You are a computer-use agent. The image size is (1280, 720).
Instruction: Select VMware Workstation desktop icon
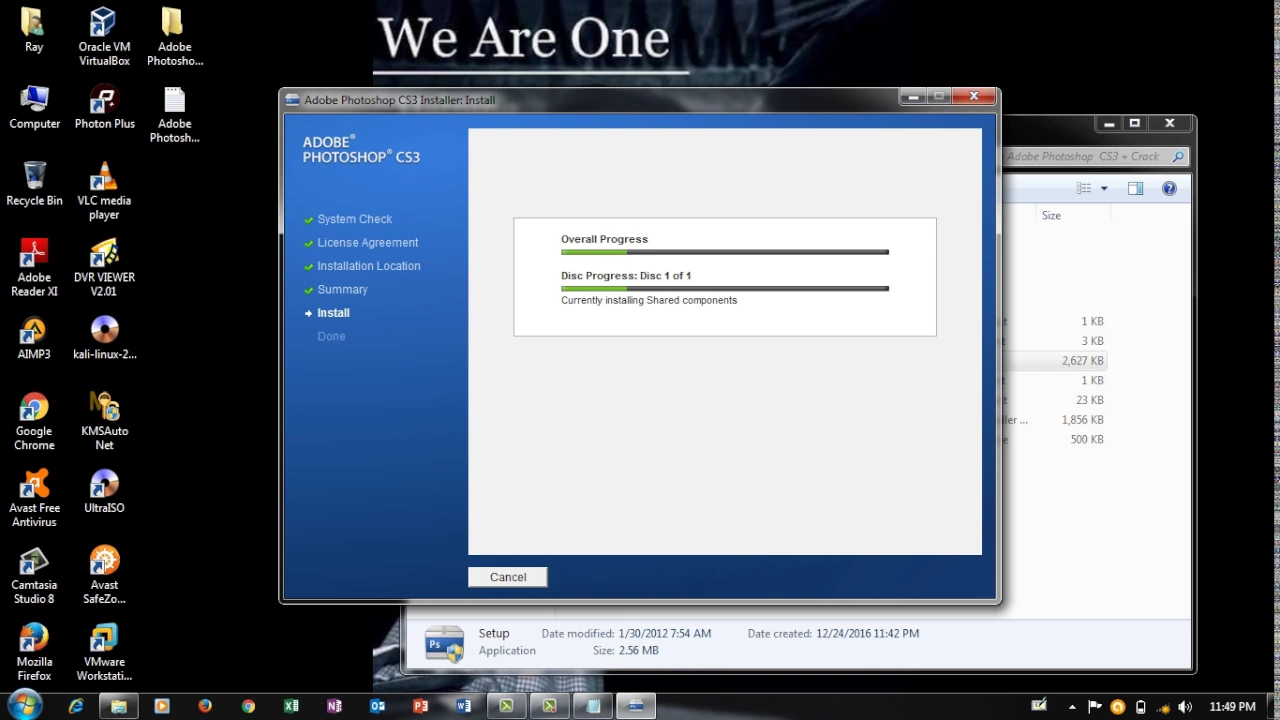click(104, 653)
